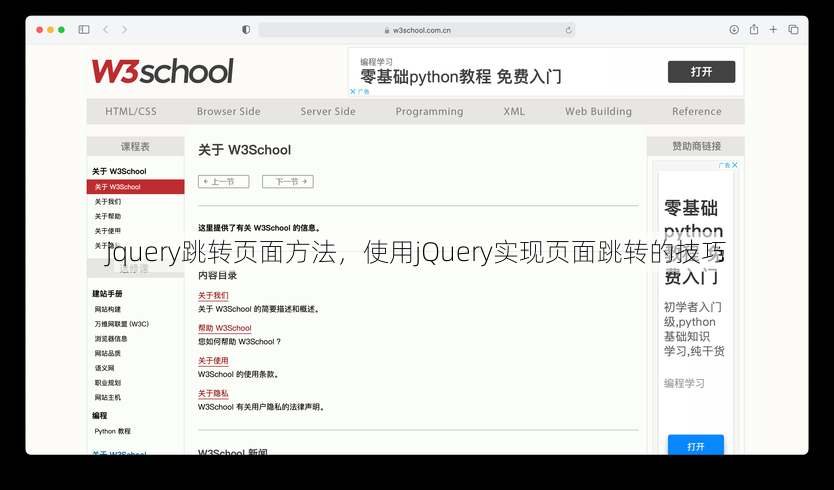Click the 打开 button in top banner ad

[702, 72]
